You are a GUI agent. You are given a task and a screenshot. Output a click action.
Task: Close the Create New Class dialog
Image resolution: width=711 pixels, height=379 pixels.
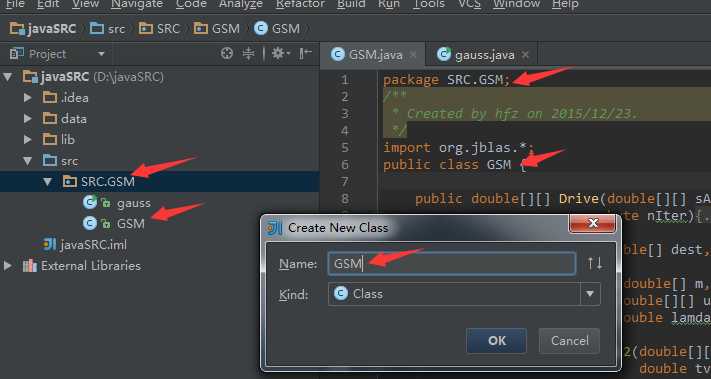(593, 224)
